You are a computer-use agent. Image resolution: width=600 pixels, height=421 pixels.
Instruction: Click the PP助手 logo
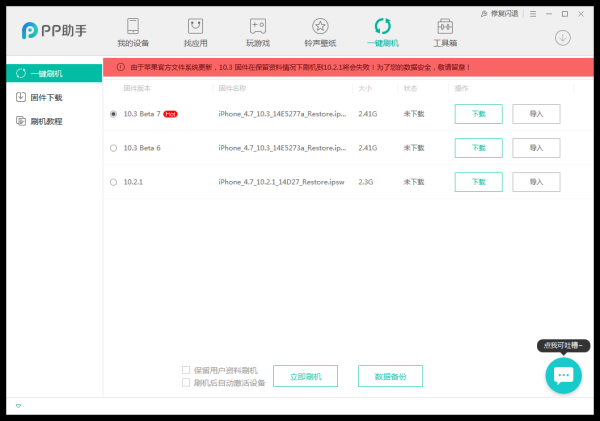[x=53, y=31]
